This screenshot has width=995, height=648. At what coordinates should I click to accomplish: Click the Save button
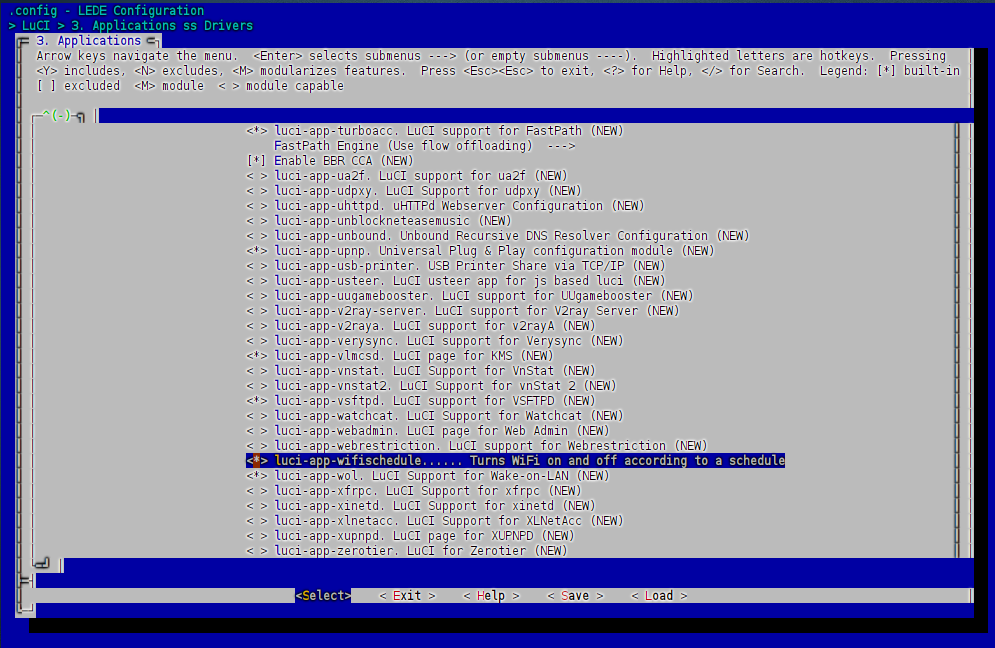(x=575, y=596)
